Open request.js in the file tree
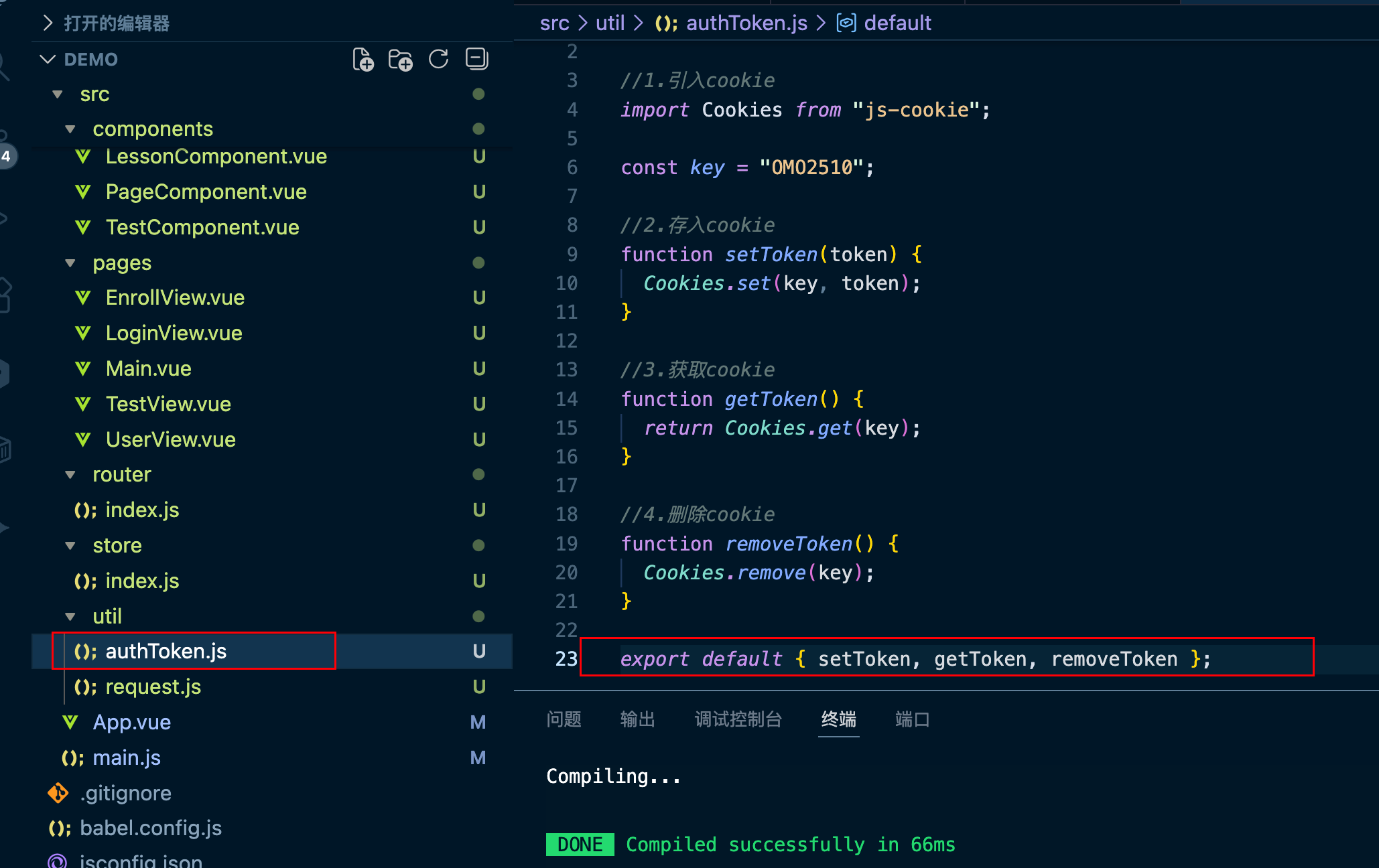This screenshot has height=868, width=1379. (153, 686)
